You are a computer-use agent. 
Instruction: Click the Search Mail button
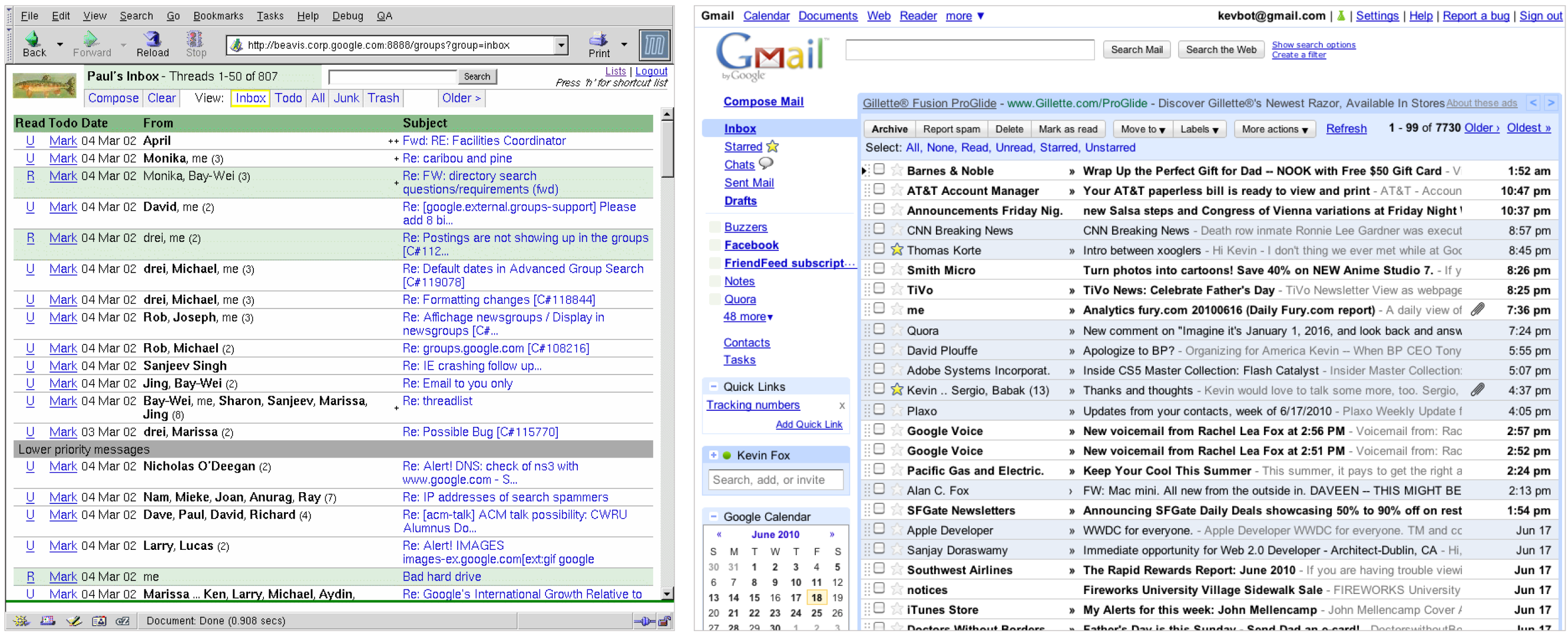[x=1136, y=50]
